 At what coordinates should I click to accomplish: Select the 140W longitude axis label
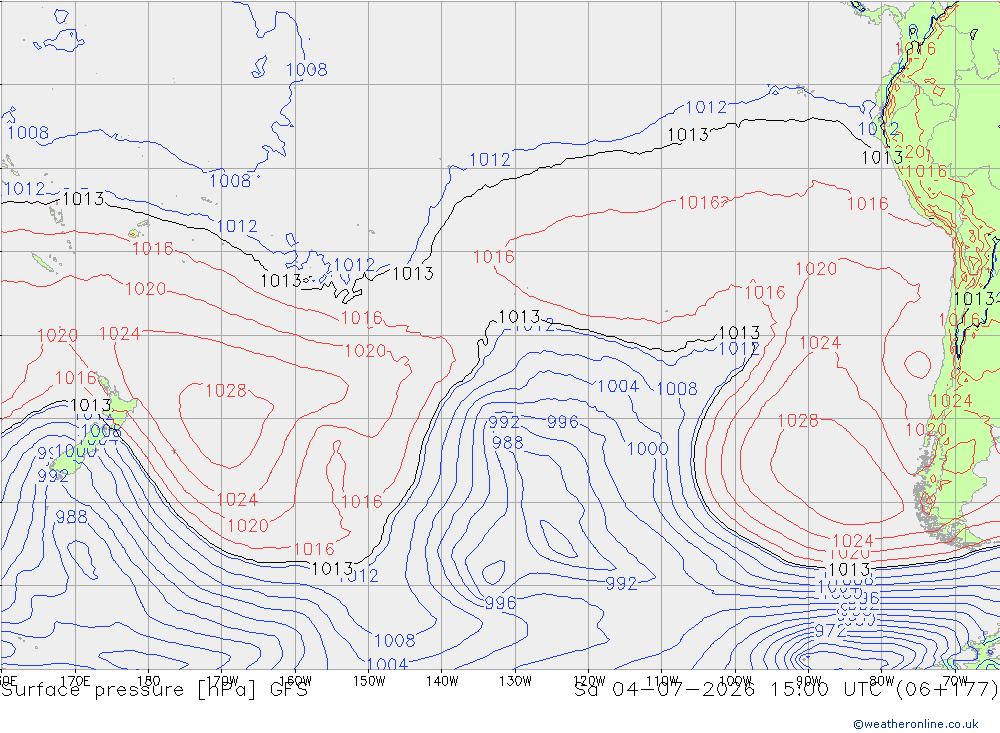point(442,681)
